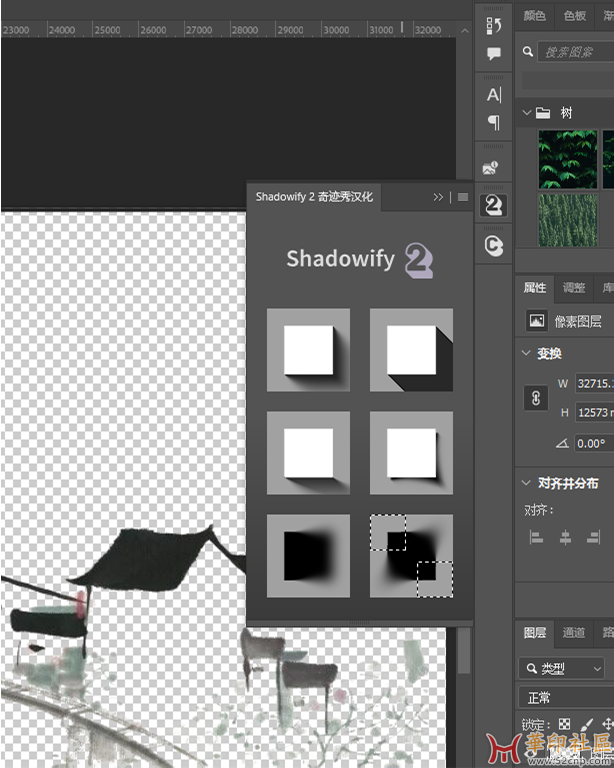Click the H height value field
The height and width of the screenshot is (768, 614).
(594, 413)
